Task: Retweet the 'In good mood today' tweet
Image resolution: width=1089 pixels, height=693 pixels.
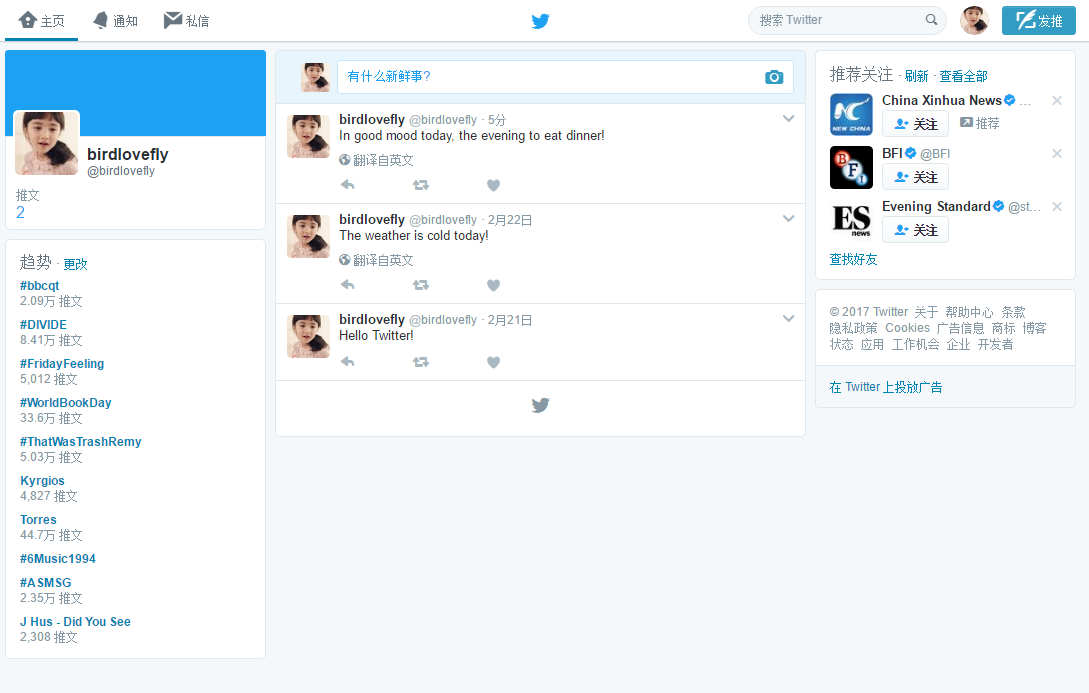Action: (421, 185)
